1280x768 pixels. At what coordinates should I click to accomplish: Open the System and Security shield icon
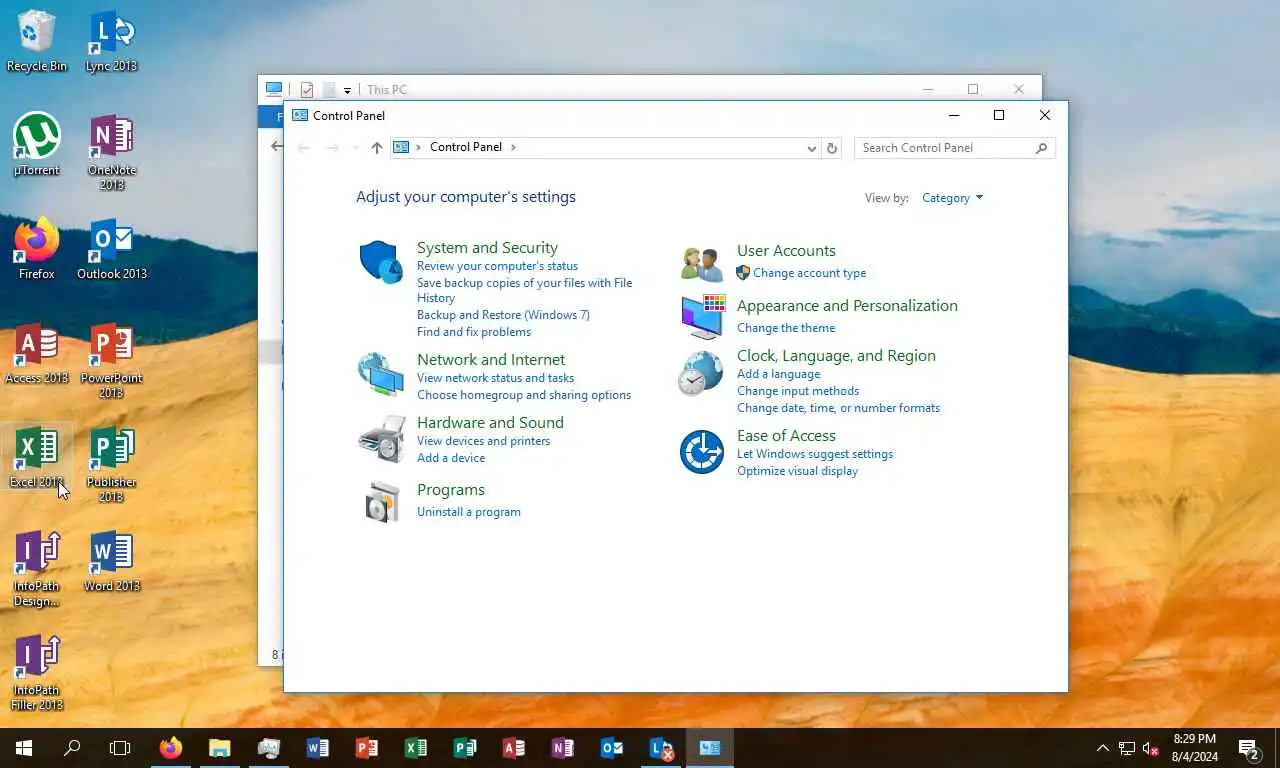coord(381,262)
